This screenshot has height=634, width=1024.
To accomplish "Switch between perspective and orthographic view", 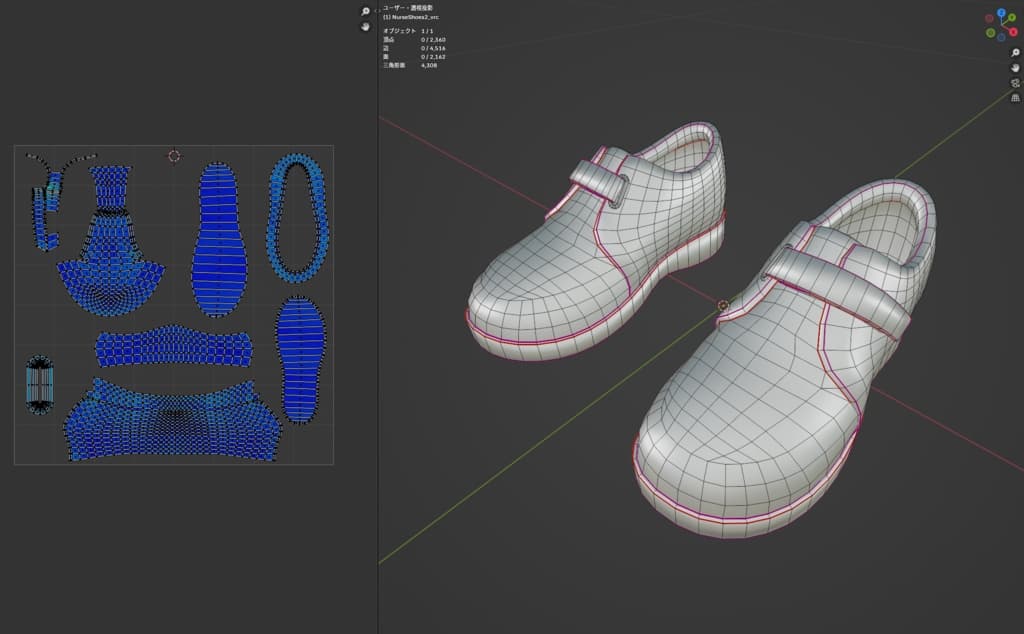I will pos(1015,98).
